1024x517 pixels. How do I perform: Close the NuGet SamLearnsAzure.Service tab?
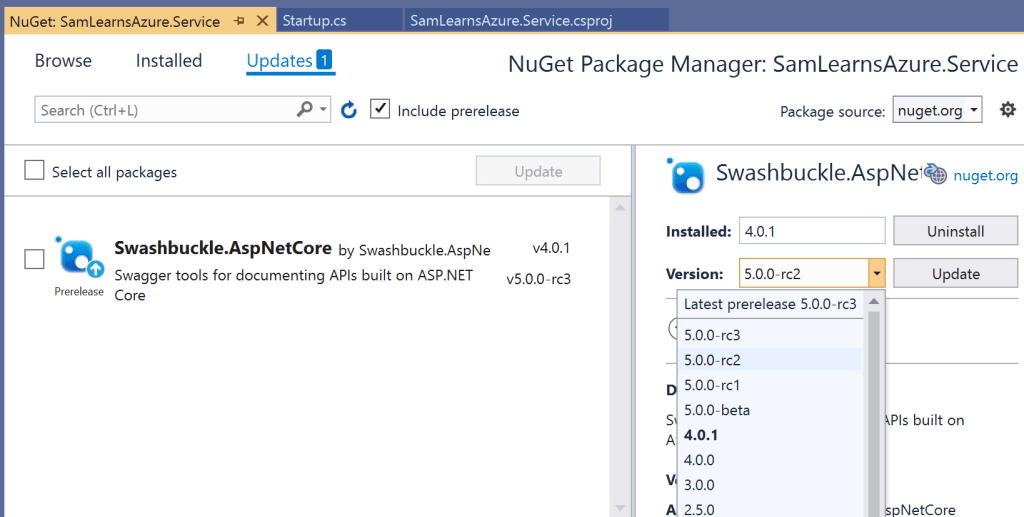click(x=262, y=21)
